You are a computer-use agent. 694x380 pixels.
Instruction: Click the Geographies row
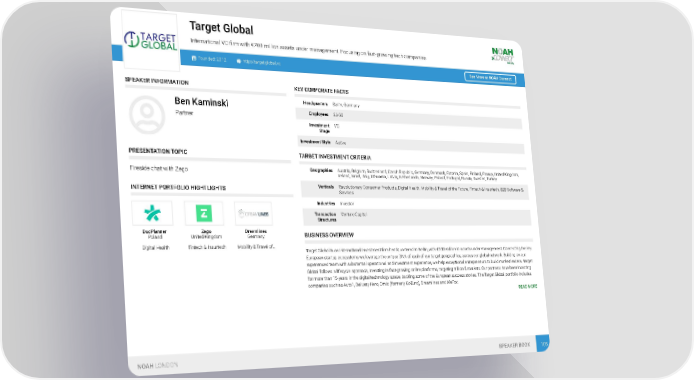pos(413,174)
